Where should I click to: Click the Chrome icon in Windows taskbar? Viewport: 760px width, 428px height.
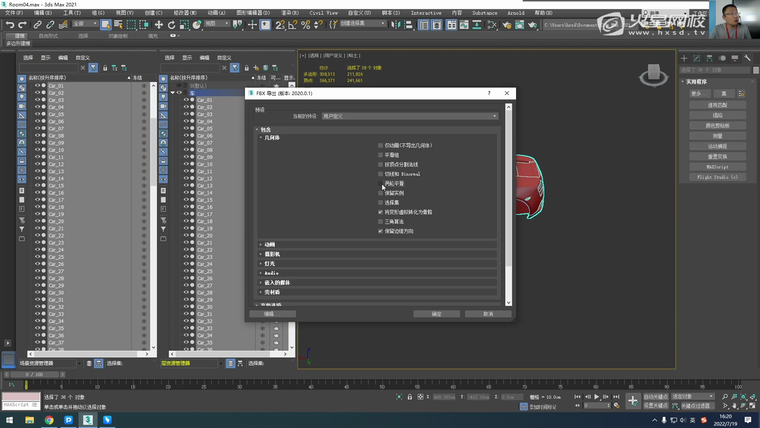coord(49,421)
